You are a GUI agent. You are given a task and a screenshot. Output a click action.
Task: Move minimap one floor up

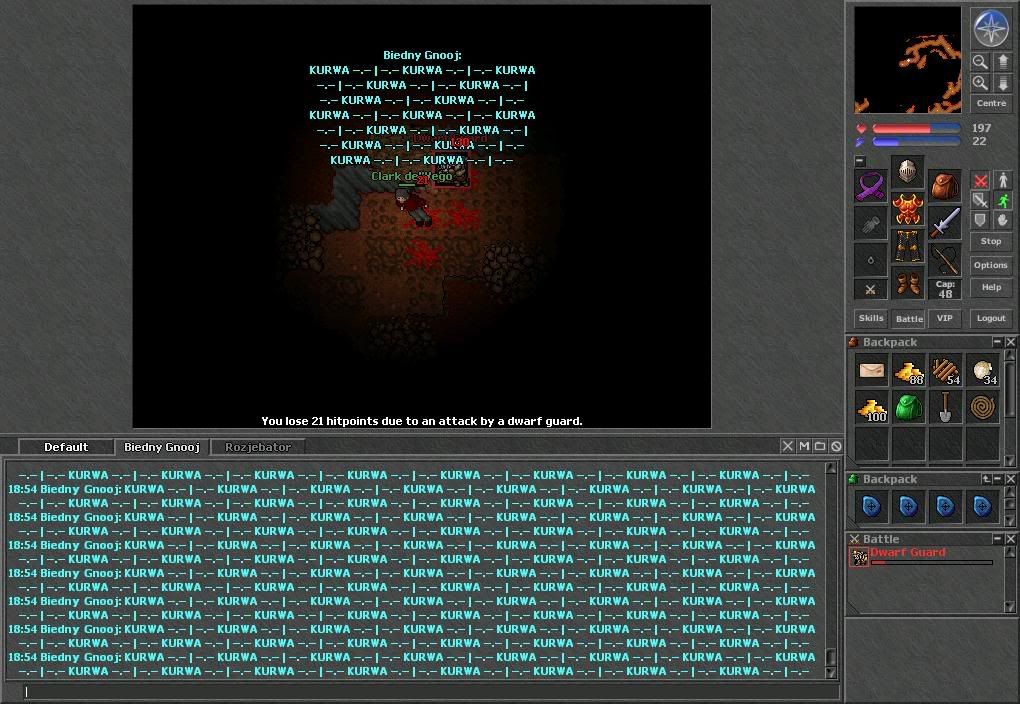pyautogui.click(x=1002, y=62)
